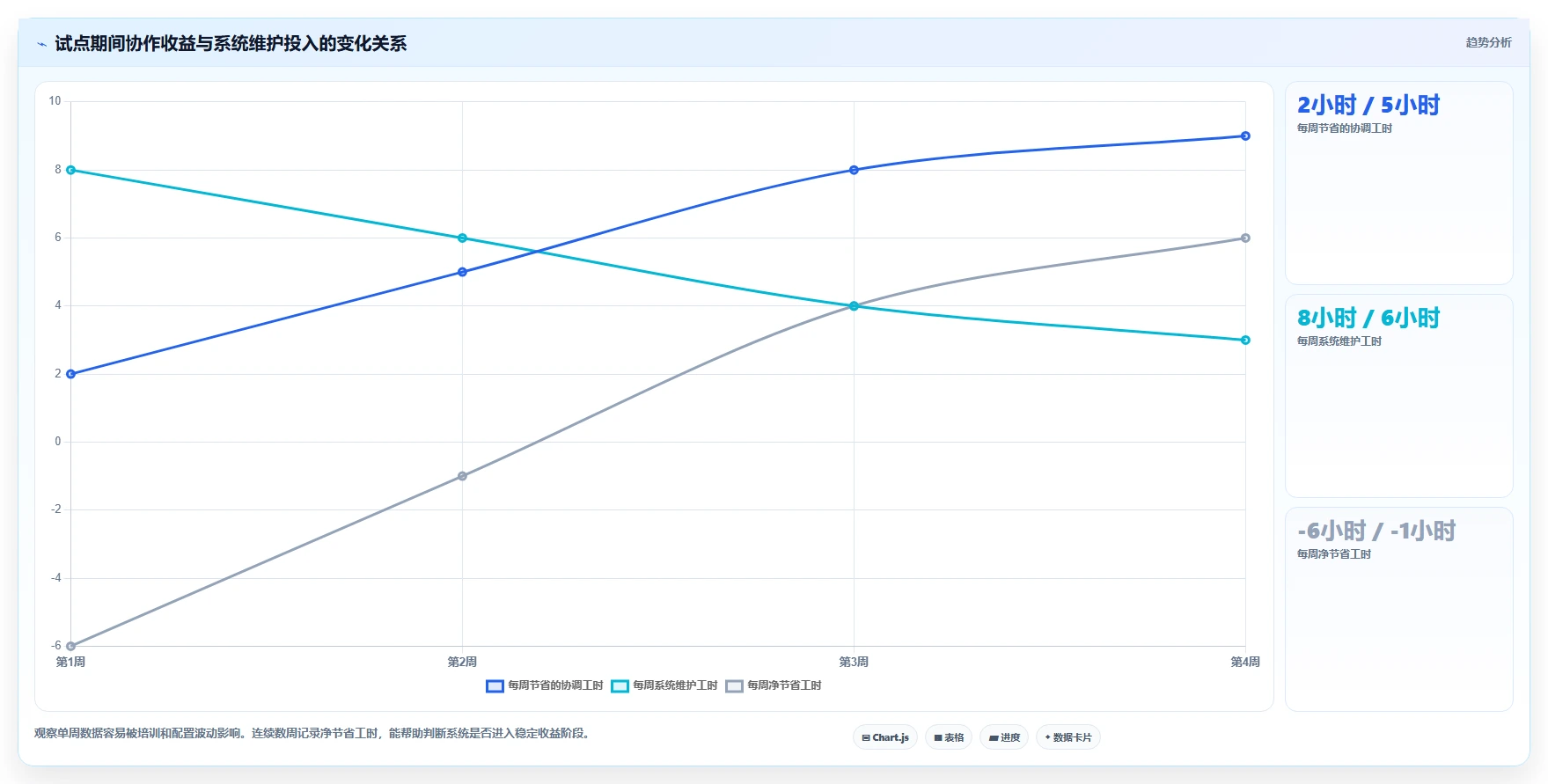Click the cyan data point at 第2周 (value 6)
Viewport: 1548px width, 784px height.
click(x=462, y=238)
